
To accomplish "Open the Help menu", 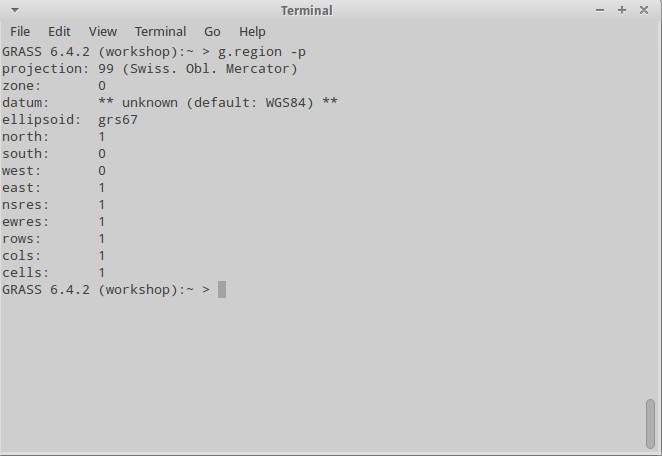I will [252, 32].
